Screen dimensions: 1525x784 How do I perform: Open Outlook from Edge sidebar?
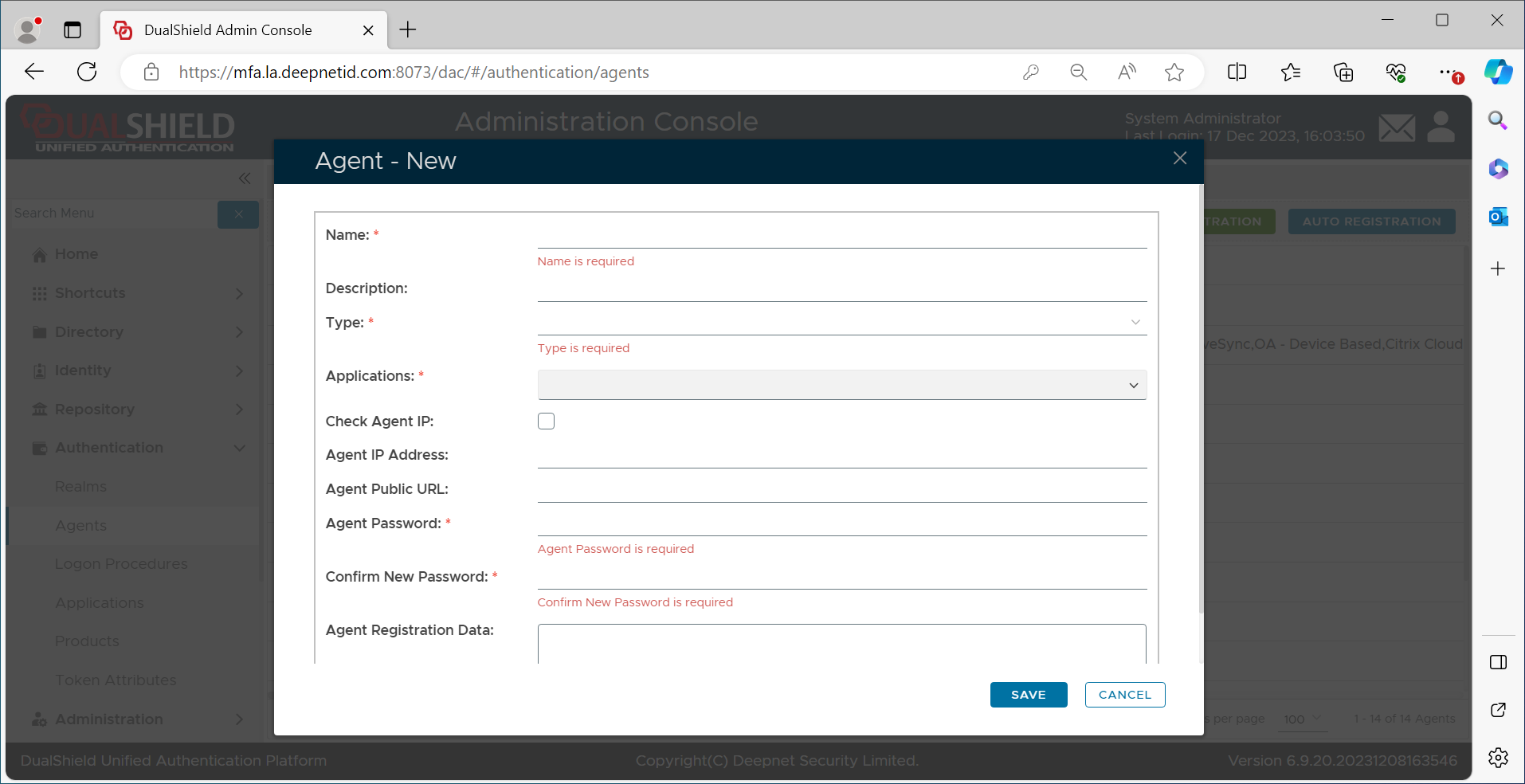tap(1498, 217)
